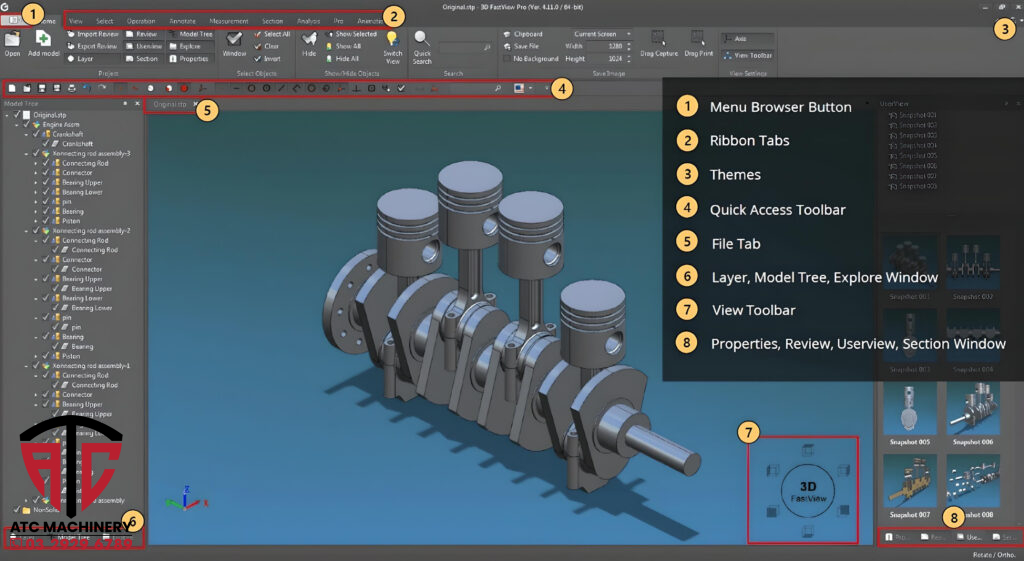The width and height of the screenshot is (1024, 561).
Task: Toggle the No Background checkbox
Action: (506, 59)
